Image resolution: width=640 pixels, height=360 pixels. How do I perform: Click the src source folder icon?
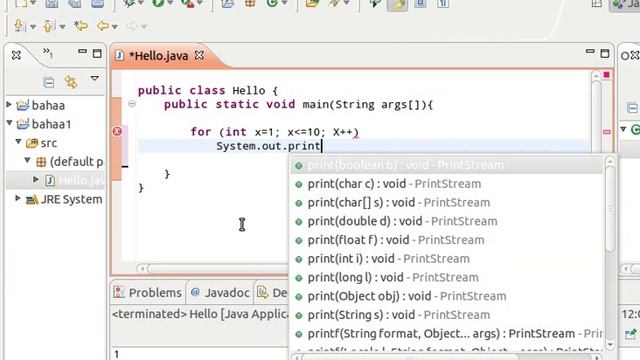(32, 143)
